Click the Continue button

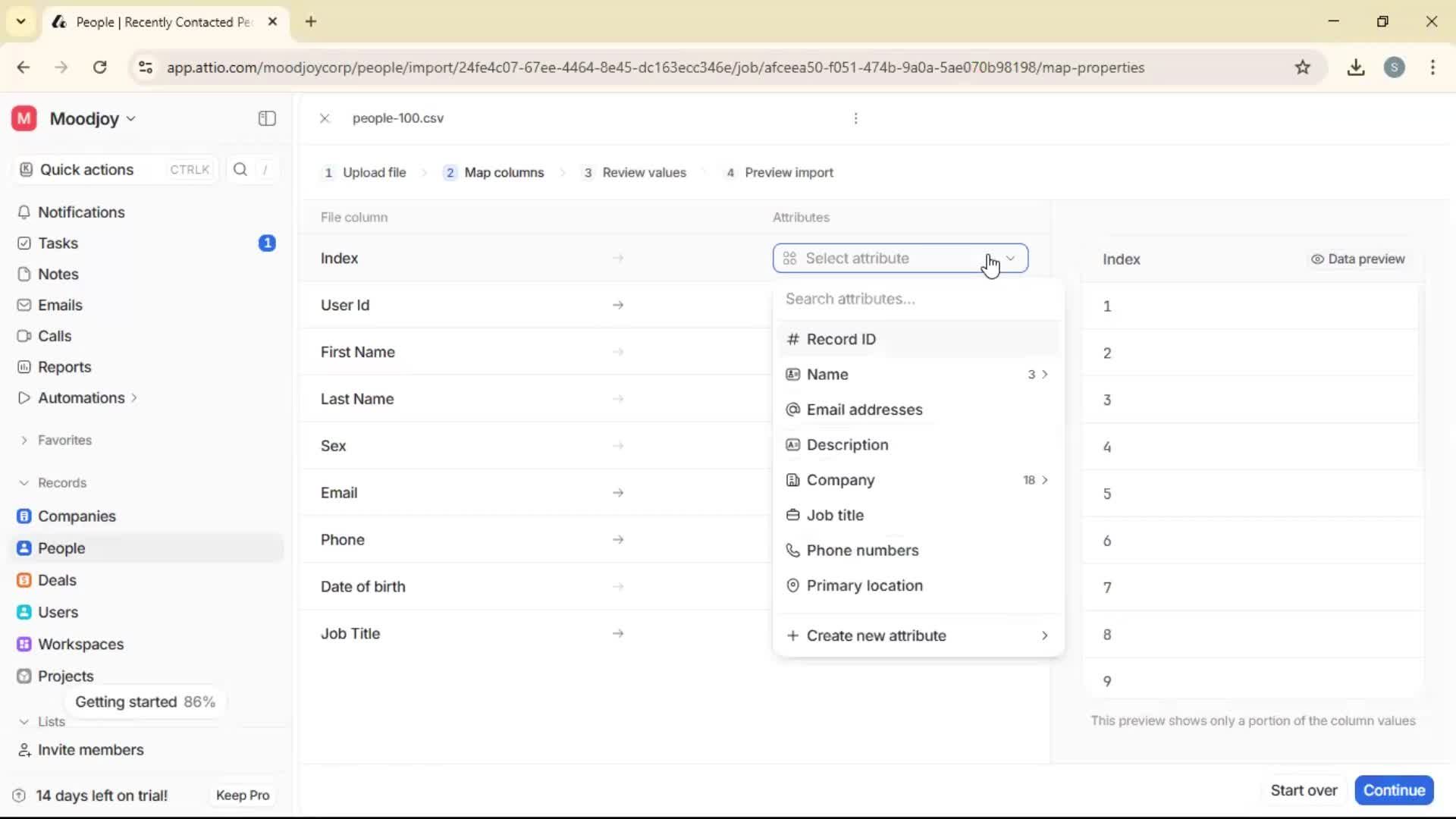[x=1394, y=790]
